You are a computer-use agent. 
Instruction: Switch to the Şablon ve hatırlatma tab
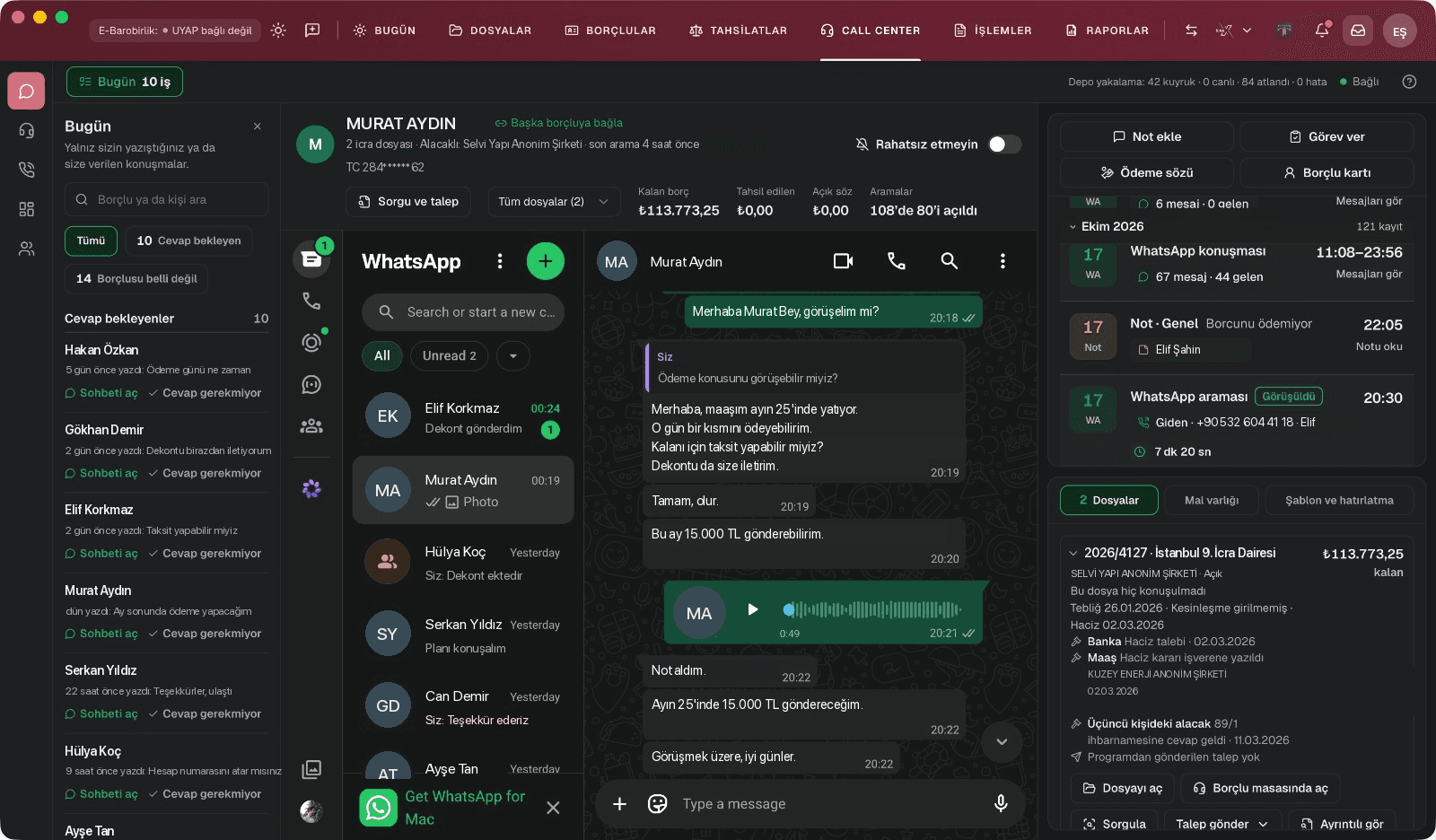click(x=1339, y=501)
